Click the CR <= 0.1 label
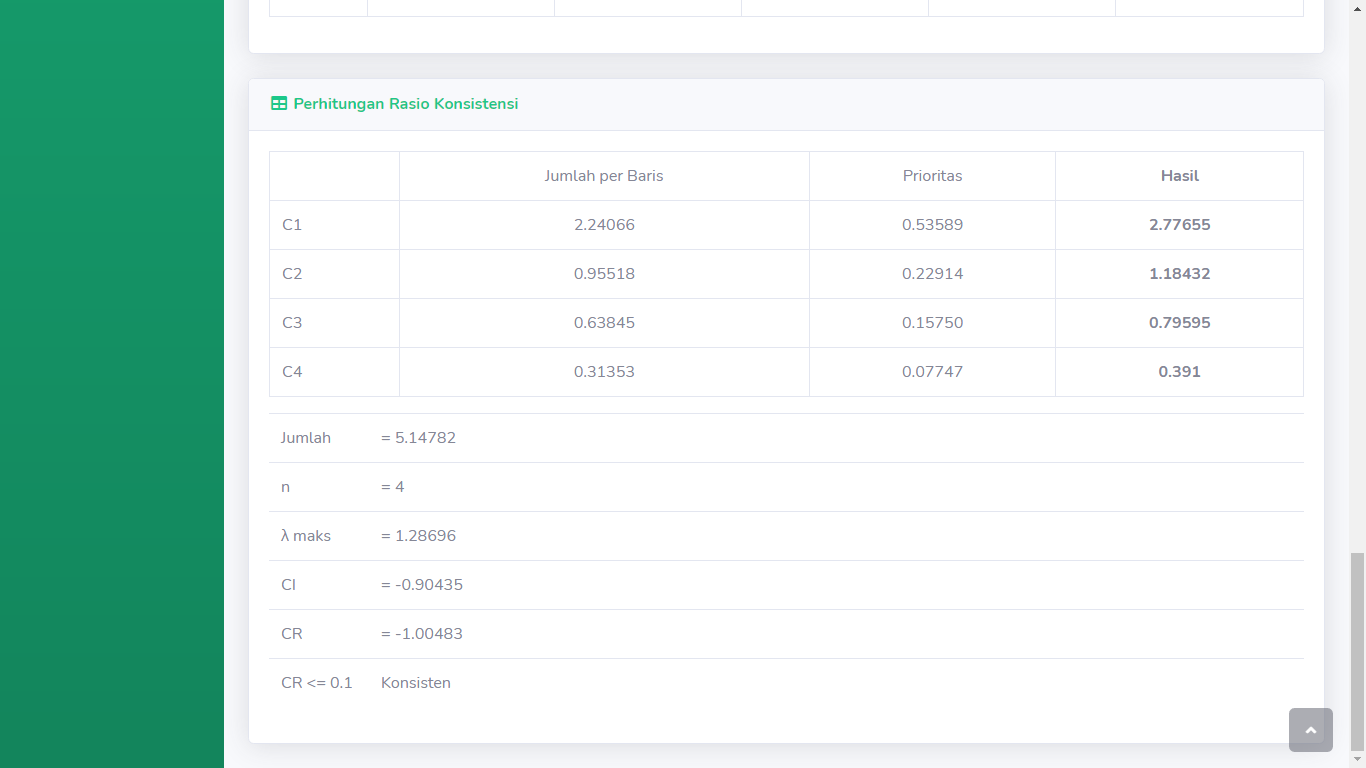The image size is (1366, 768). pos(317,683)
